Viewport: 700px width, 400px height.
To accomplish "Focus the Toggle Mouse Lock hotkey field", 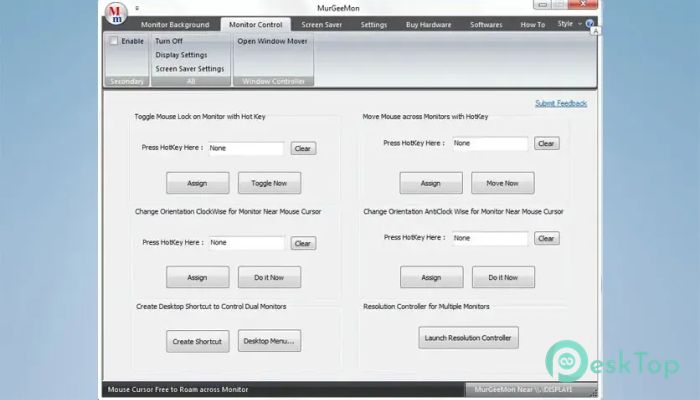I will pos(246,148).
